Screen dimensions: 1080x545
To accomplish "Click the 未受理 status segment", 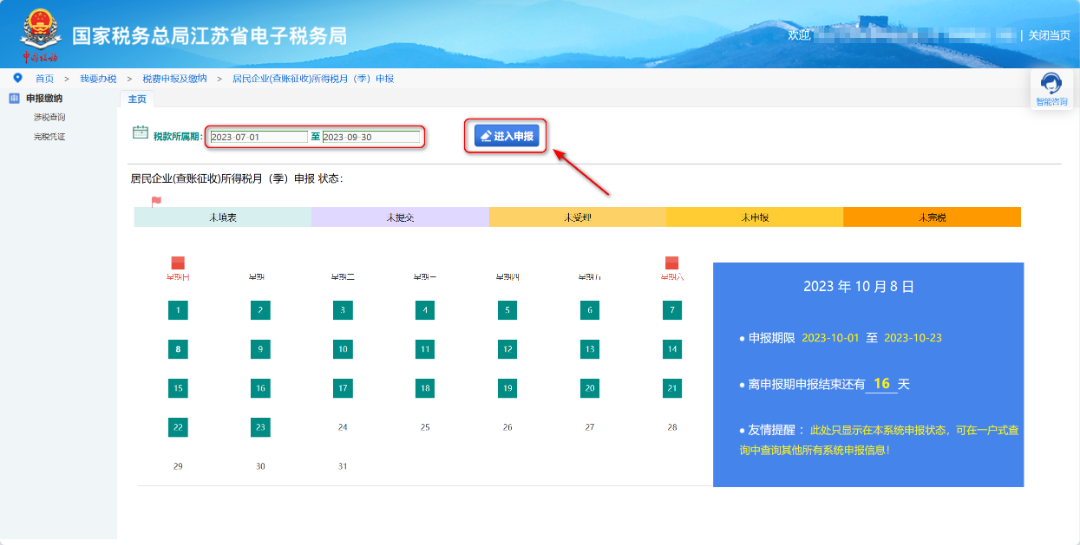I will point(577,217).
